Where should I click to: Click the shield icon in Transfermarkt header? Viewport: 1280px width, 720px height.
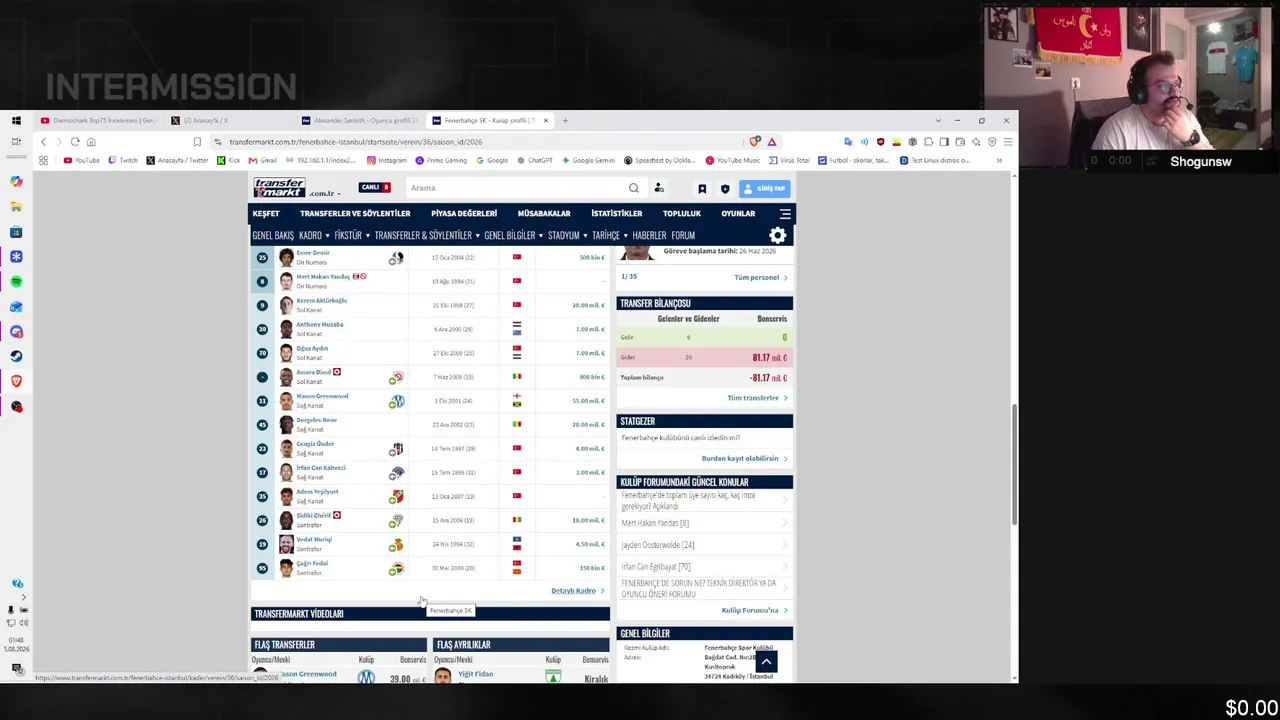[725, 188]
